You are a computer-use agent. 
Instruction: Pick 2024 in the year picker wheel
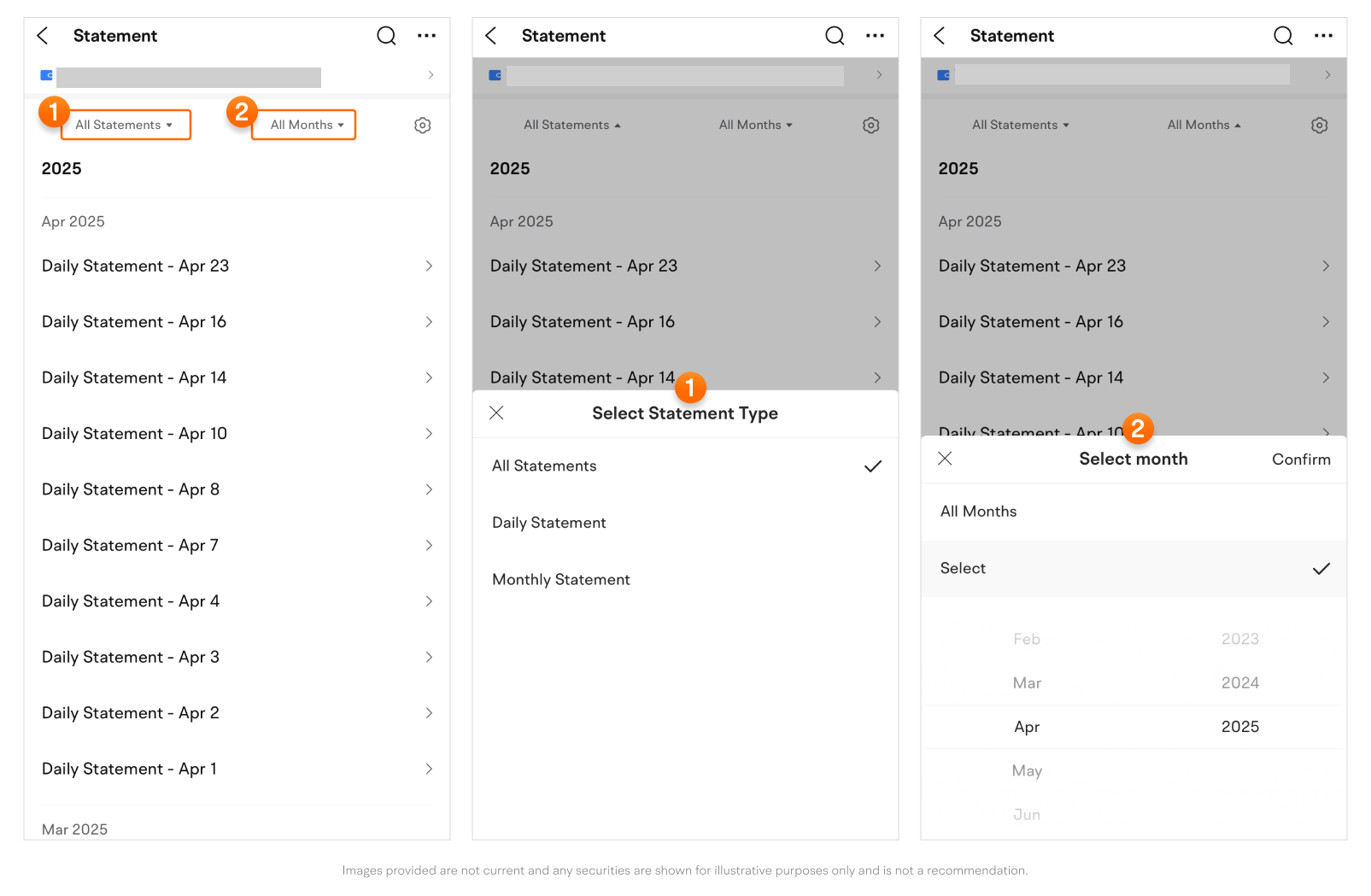(x=1239, y=683)
